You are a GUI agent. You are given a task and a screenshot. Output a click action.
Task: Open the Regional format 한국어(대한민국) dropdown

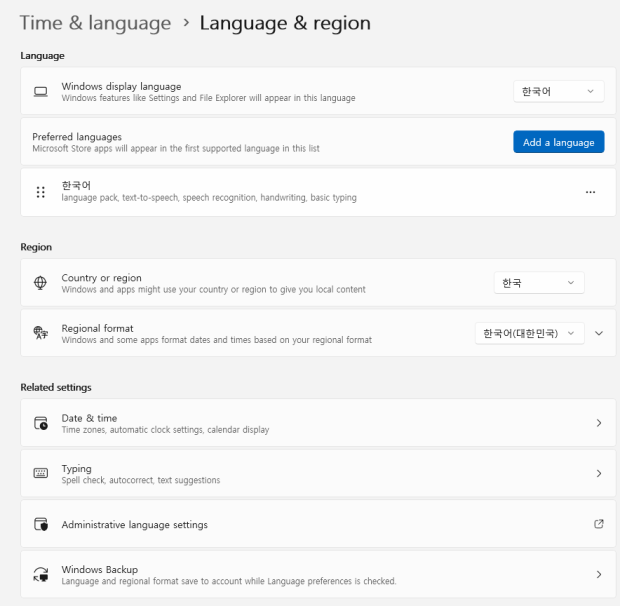coord(529,333)
